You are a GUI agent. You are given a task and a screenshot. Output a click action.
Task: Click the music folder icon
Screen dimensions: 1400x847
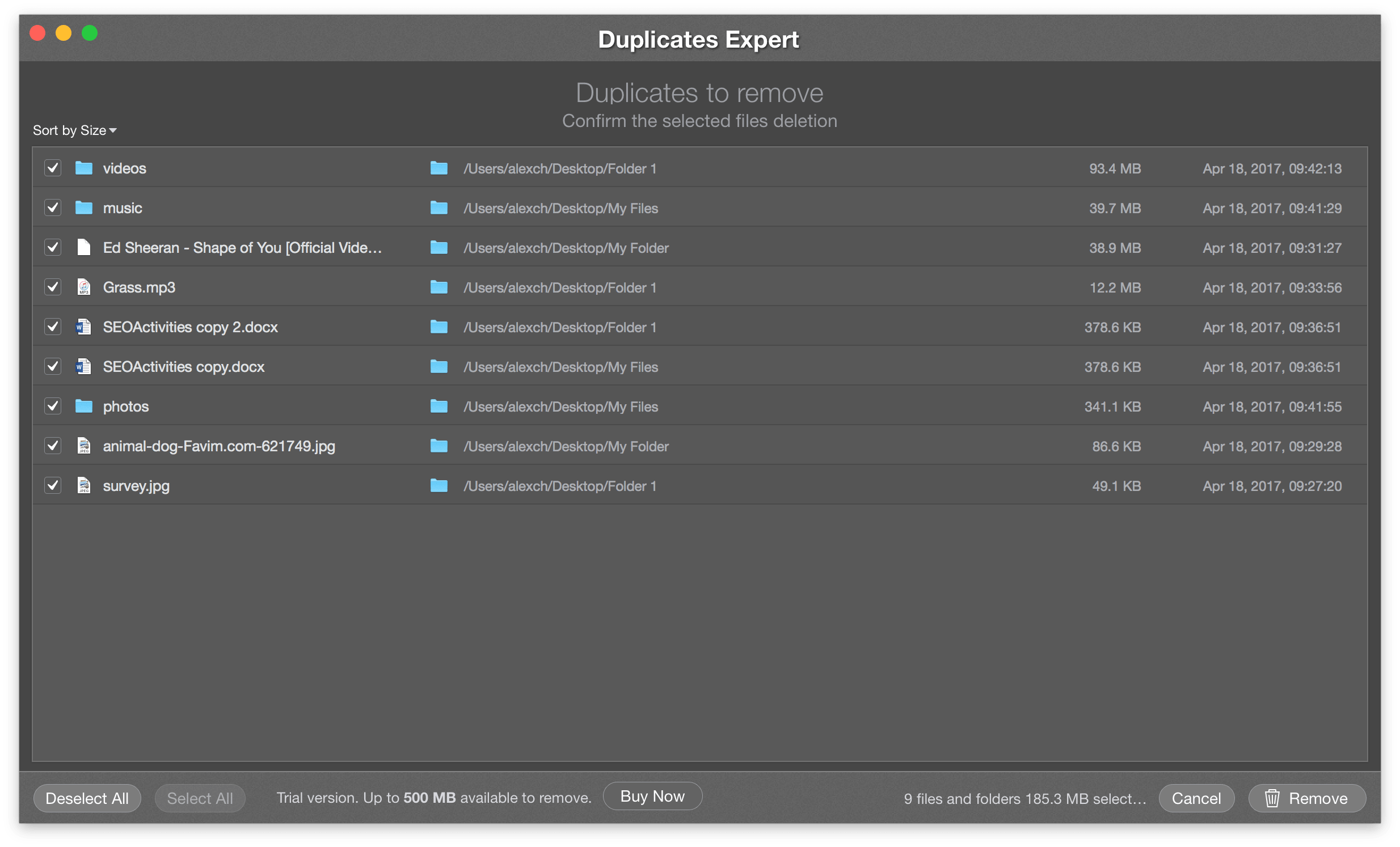[84, 207]
